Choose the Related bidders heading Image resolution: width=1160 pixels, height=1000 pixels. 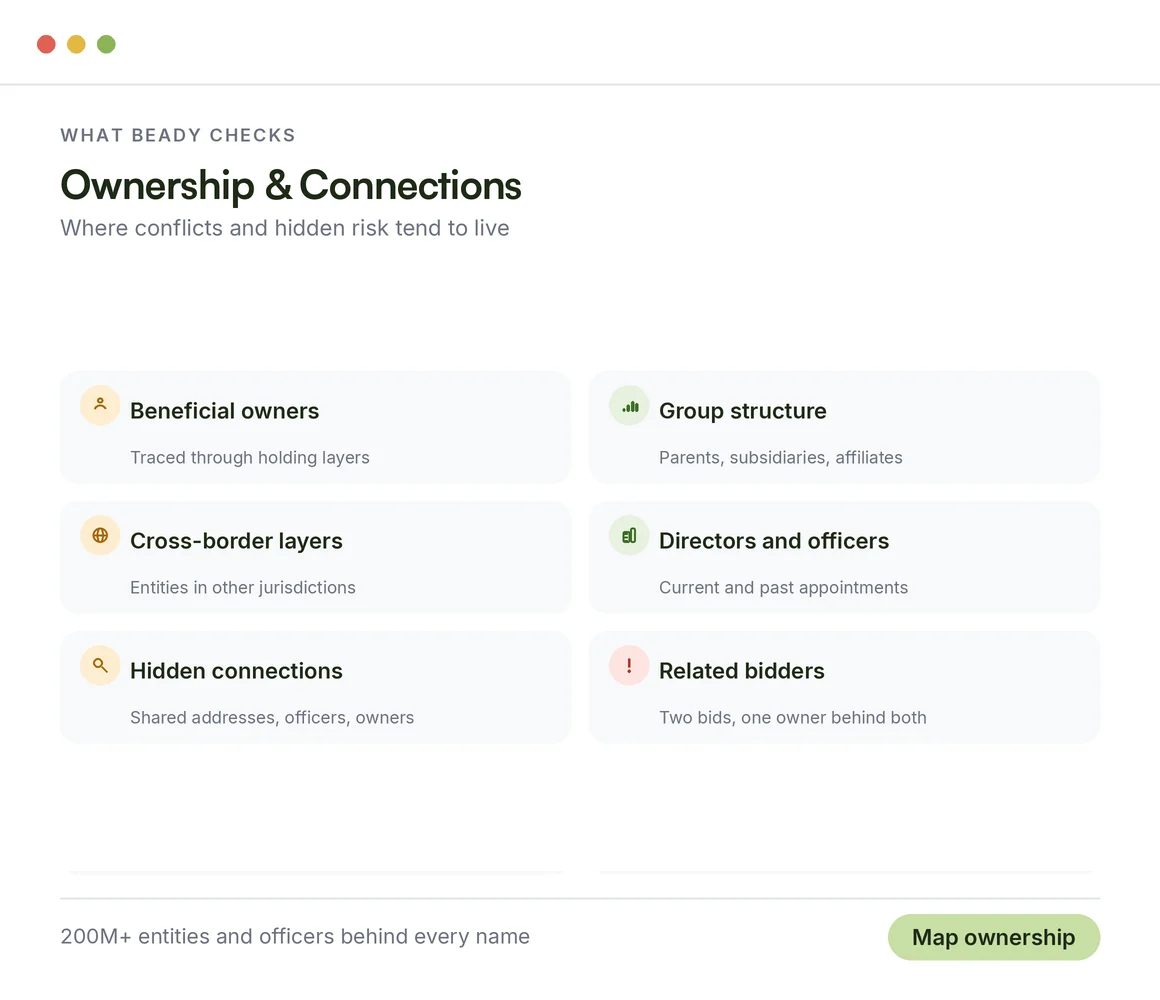(x=741, y=671)
